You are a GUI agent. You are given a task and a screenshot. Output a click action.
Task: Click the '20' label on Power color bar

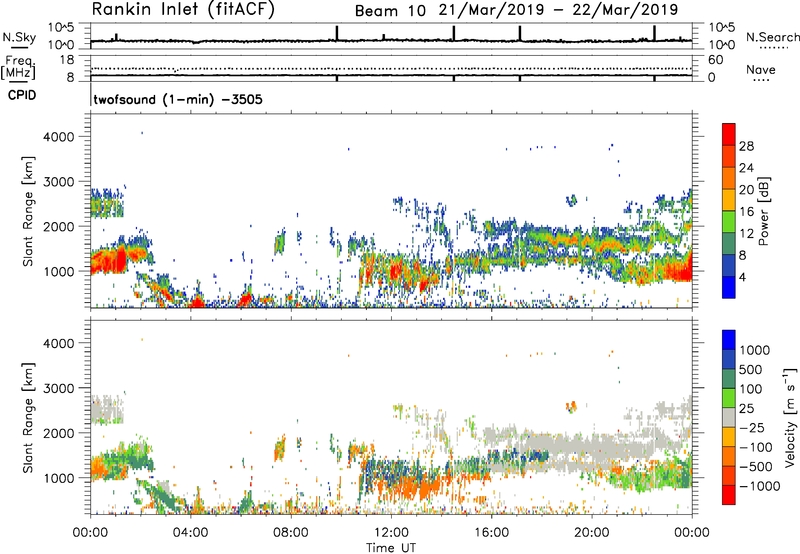tap(746, 190)
